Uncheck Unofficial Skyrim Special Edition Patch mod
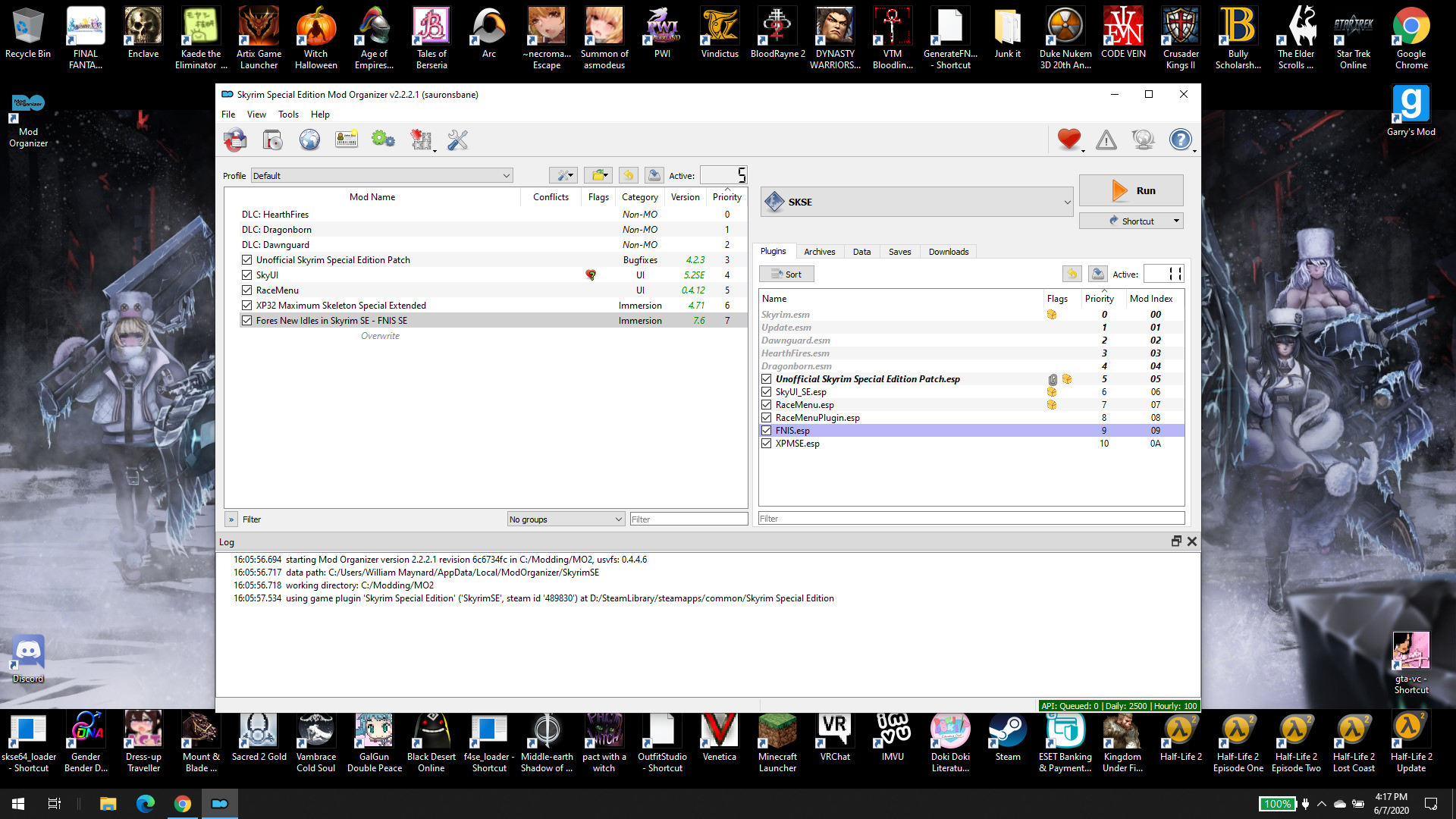Viewport: 1456px width, 819px height. 246,260
